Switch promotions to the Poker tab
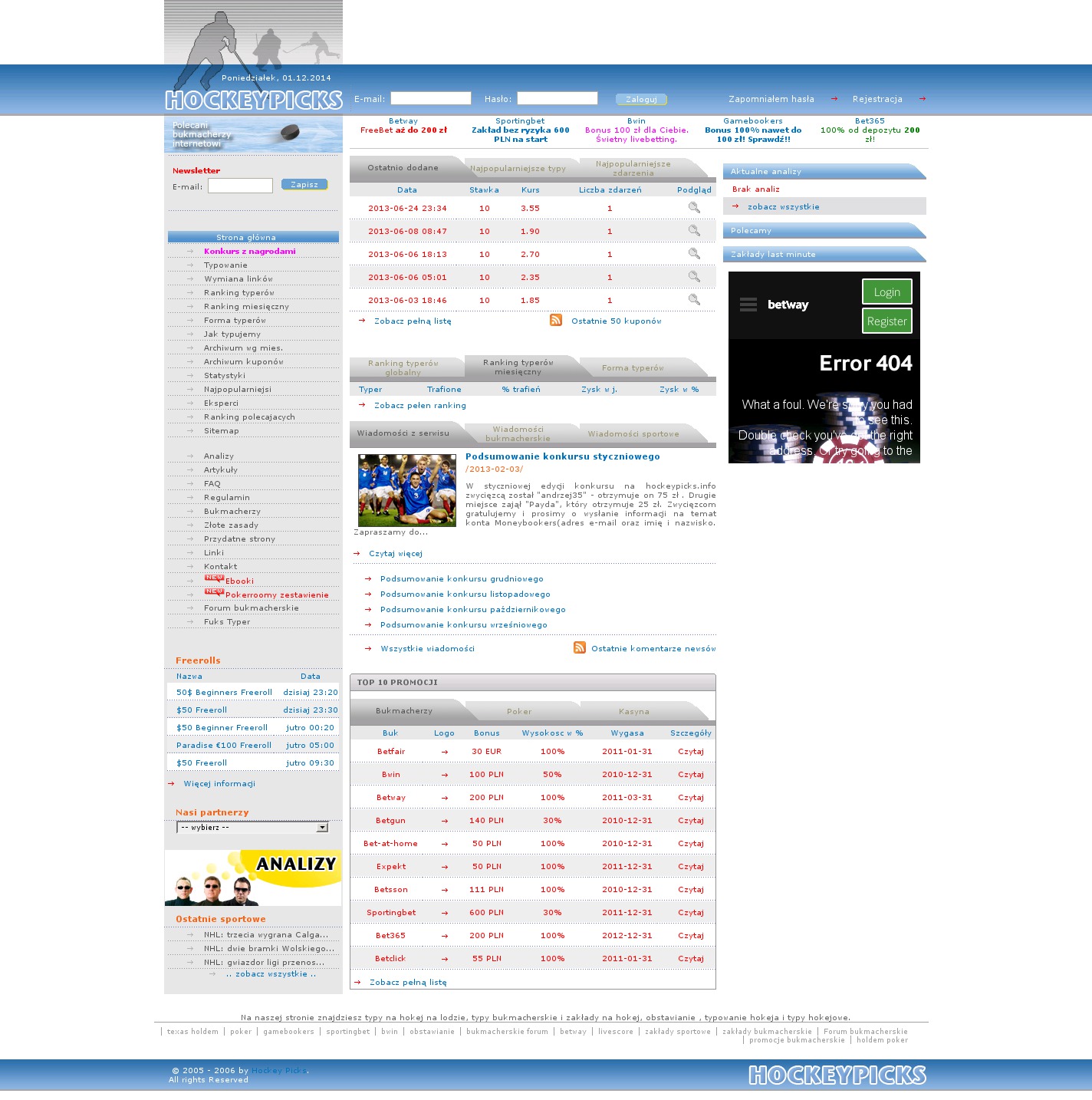Viewport: 1092px width, 1100px height. [519, 711]
